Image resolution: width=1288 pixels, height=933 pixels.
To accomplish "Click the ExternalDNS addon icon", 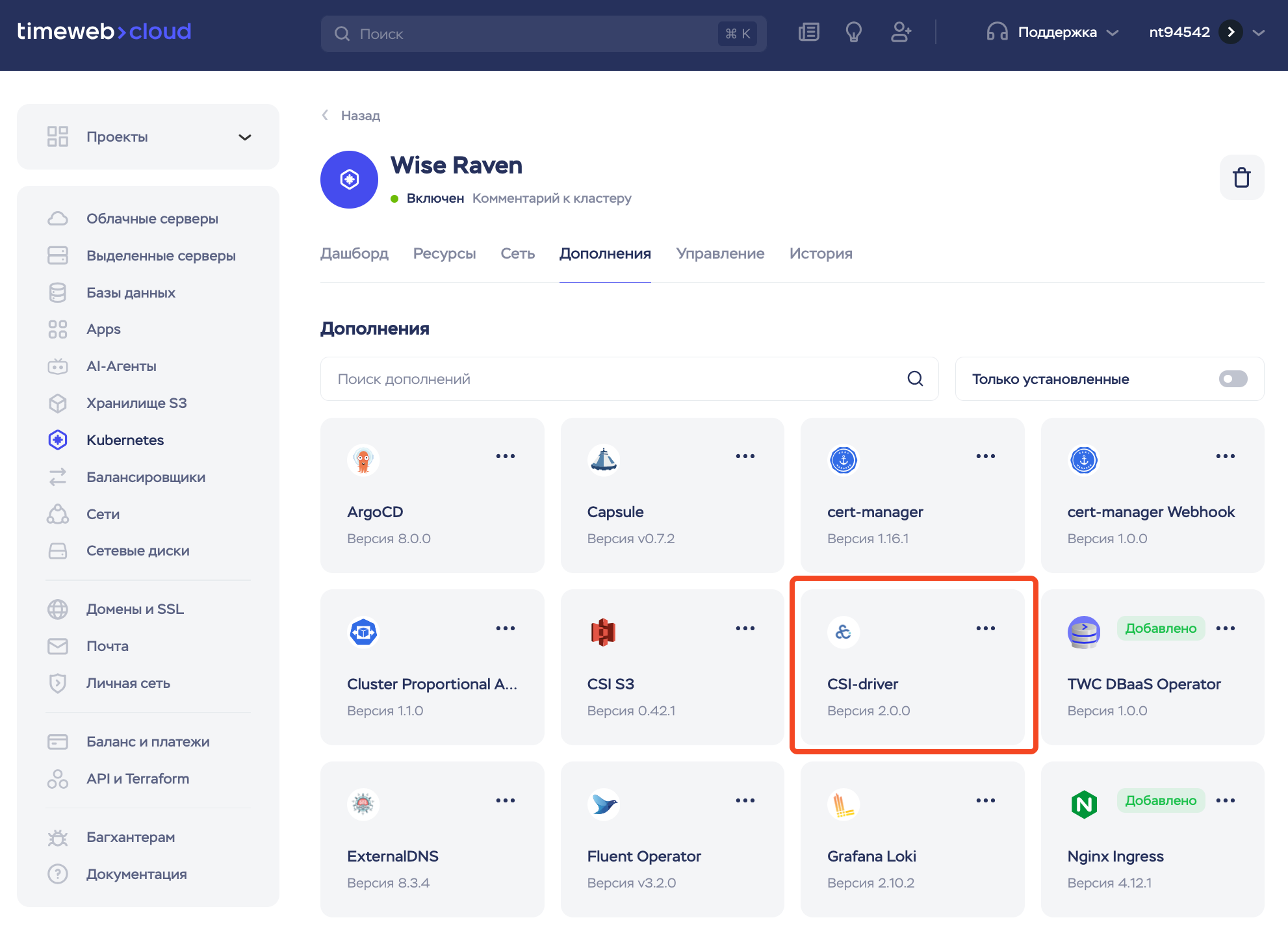I will pos(363,804).
